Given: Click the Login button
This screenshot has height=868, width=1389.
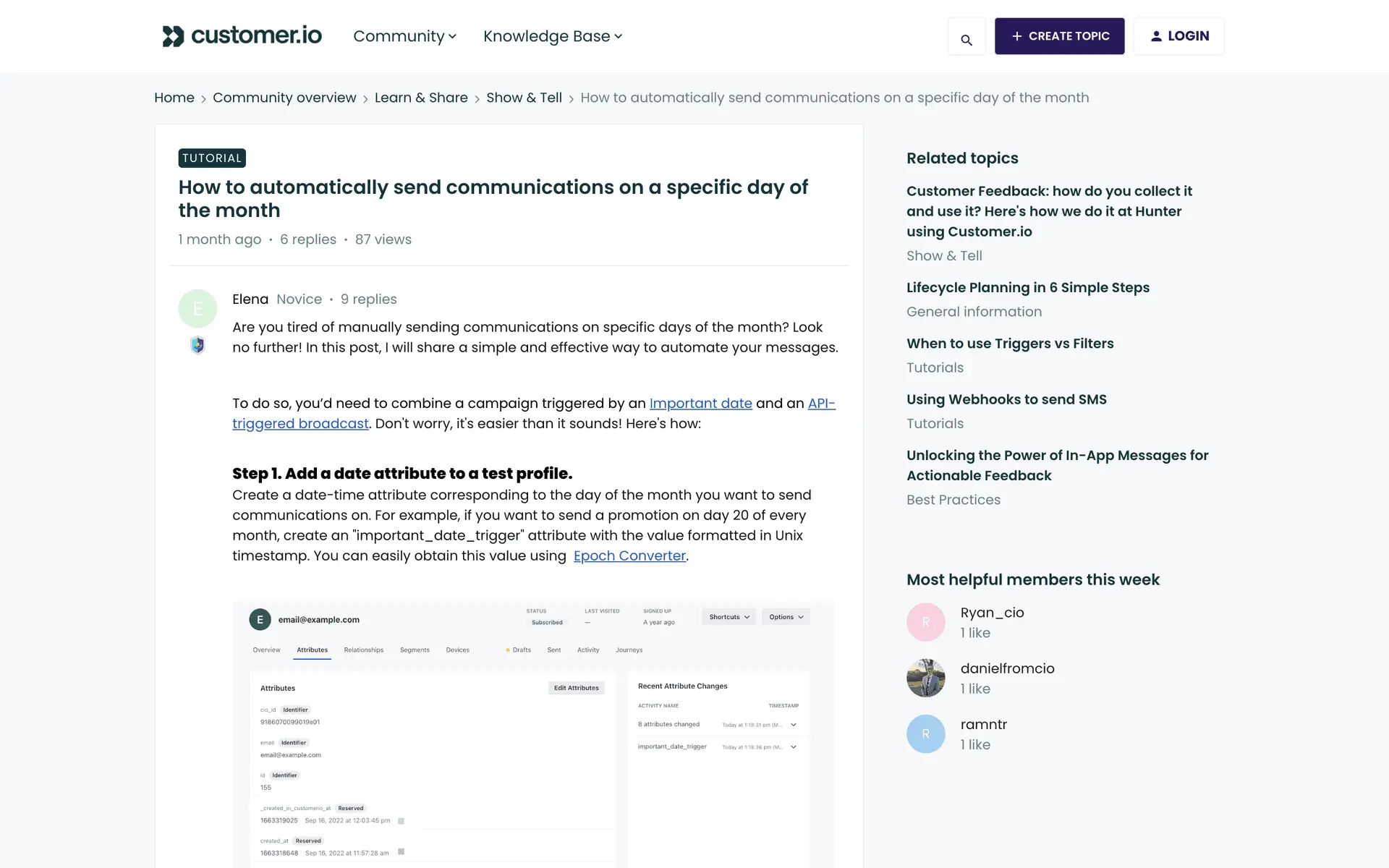Looking at the screenshot, I should click(x=1178, y=36).
